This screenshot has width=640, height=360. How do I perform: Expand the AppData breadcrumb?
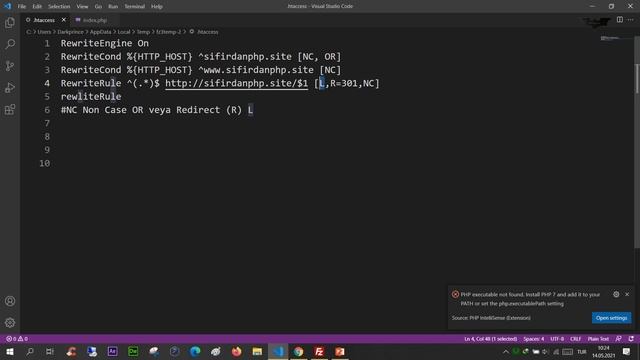point(100,32)
